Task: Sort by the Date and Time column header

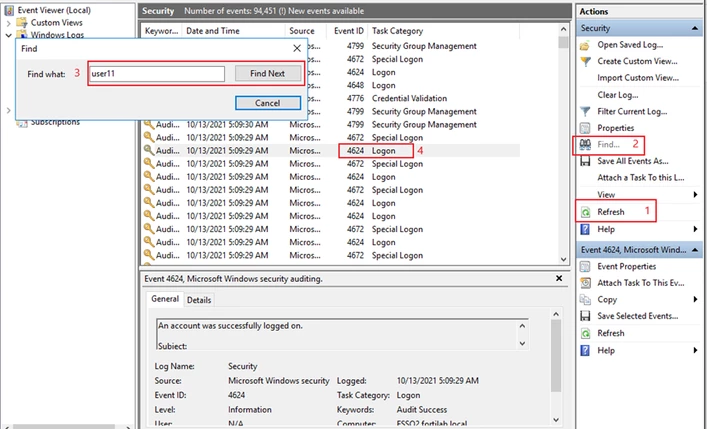Action: coord(233,31)
